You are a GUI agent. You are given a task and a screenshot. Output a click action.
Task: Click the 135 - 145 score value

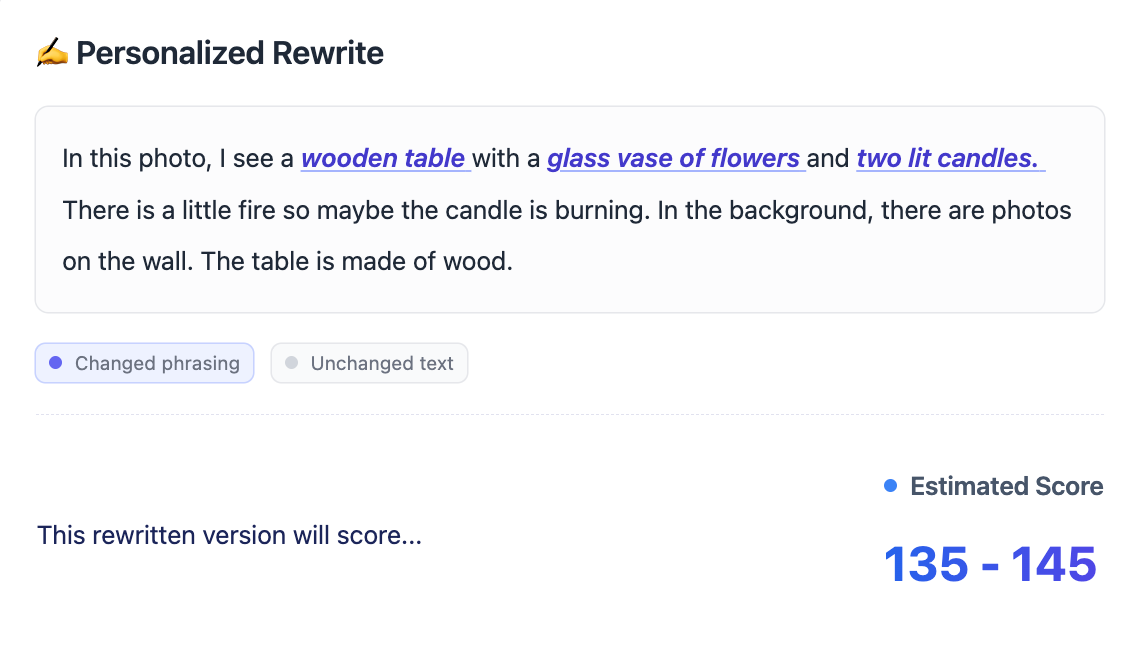pyautogui.click(x=990, y=564)
